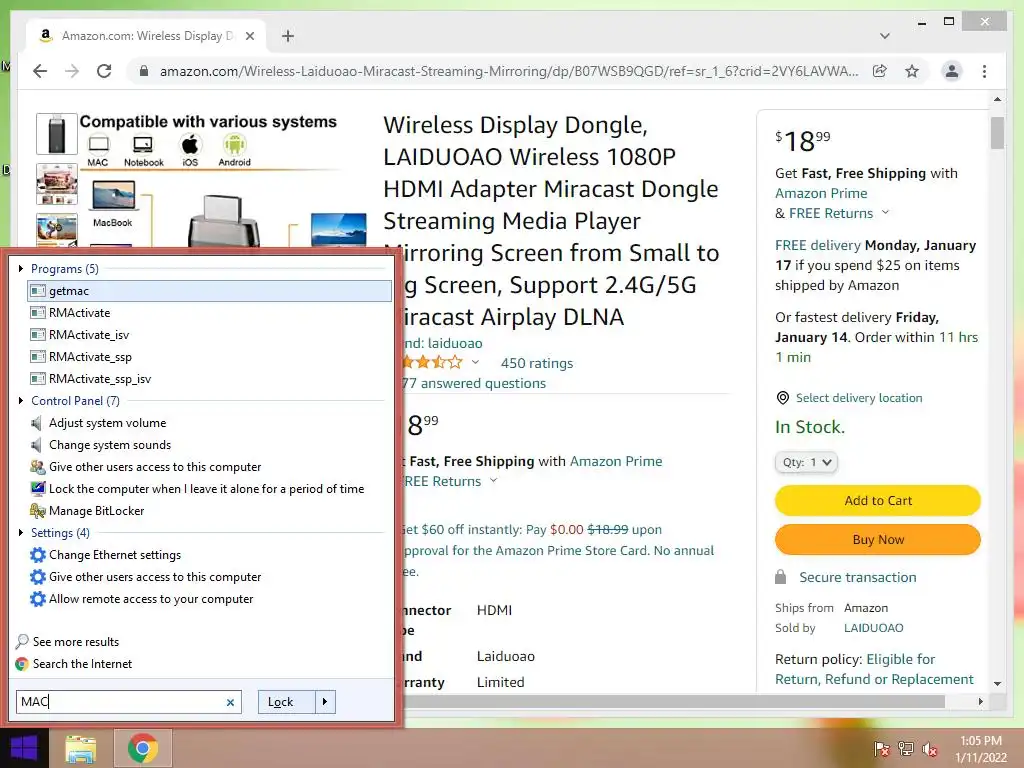The width and height of the screenshot is (1024, 768).
Task: Select the top dongle product thumbnail
Action: [x=57, y=135]
